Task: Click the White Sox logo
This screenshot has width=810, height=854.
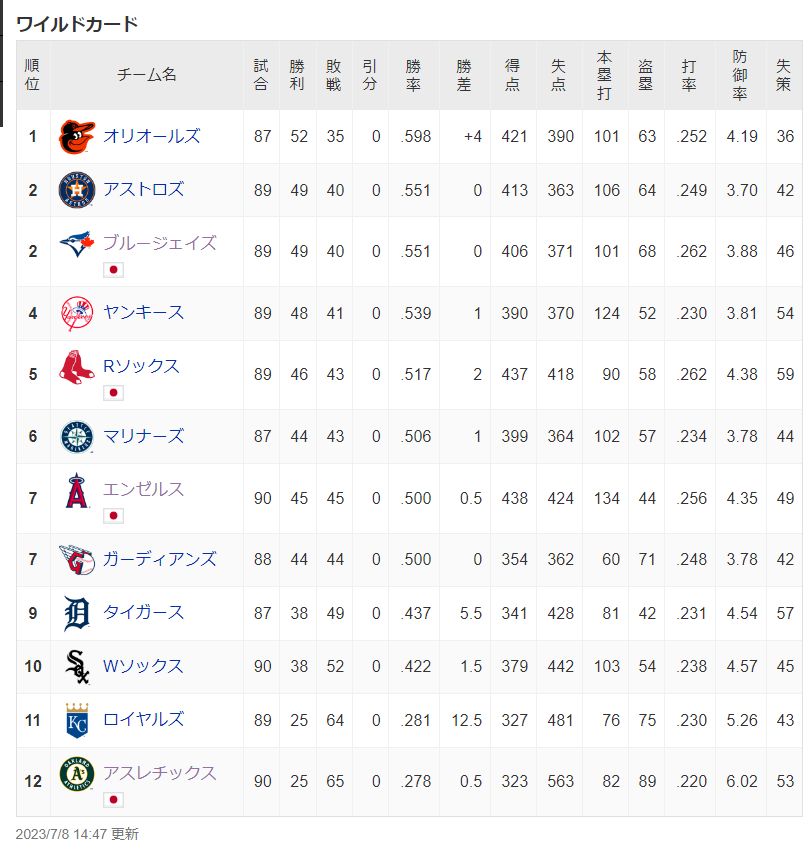Action: (77, 667)
